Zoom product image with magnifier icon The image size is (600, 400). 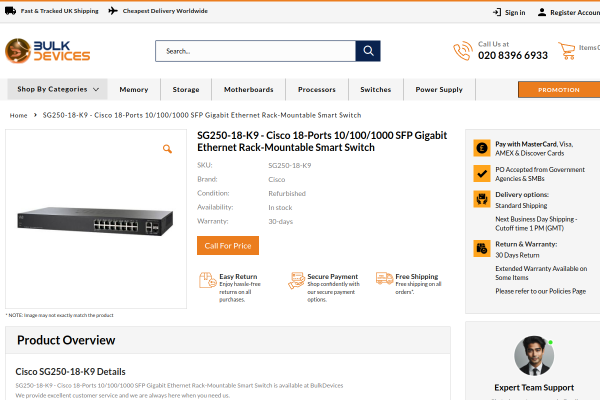coord(167,149)
